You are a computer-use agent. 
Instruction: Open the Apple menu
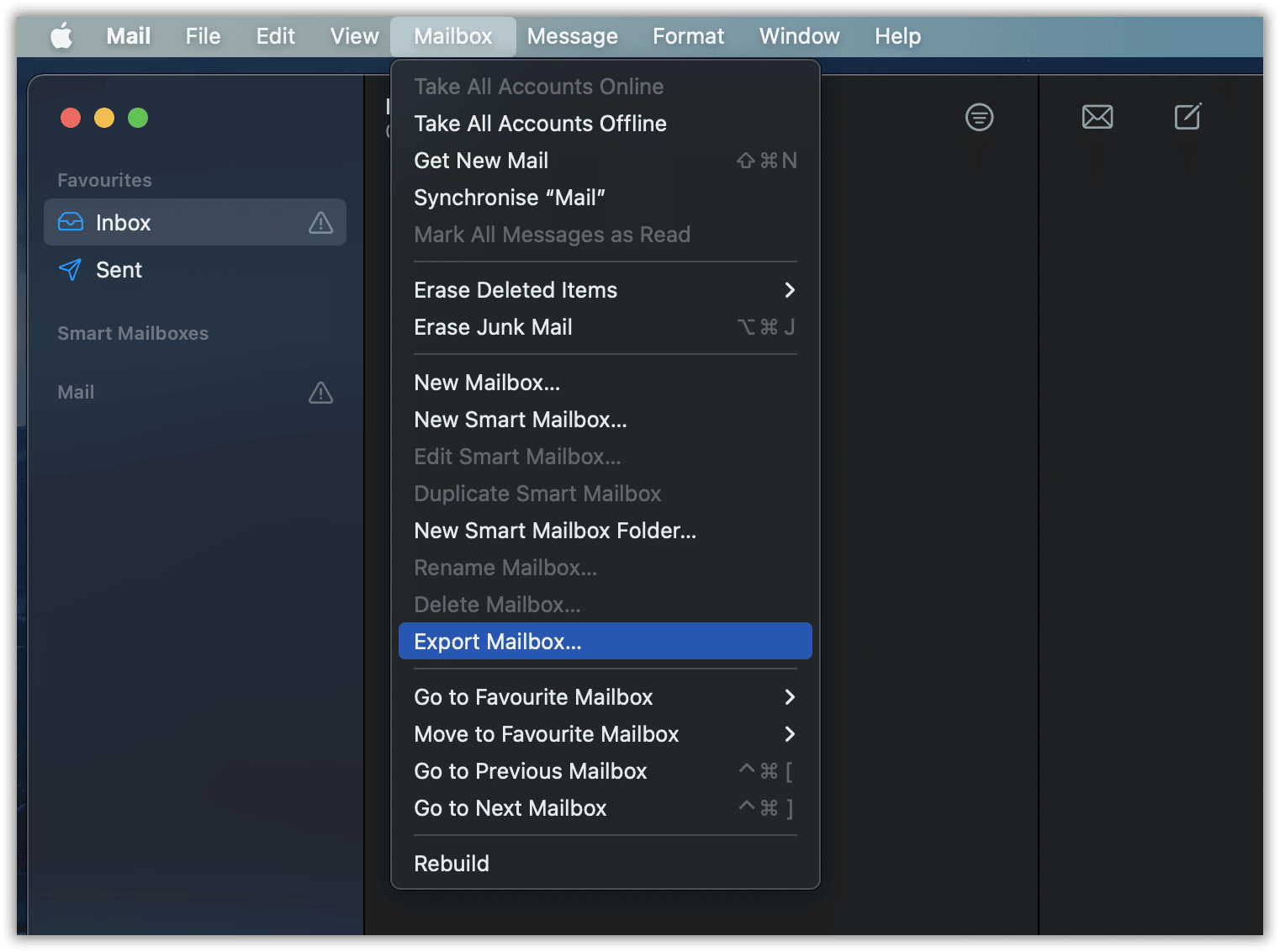[x=61, y=36]
